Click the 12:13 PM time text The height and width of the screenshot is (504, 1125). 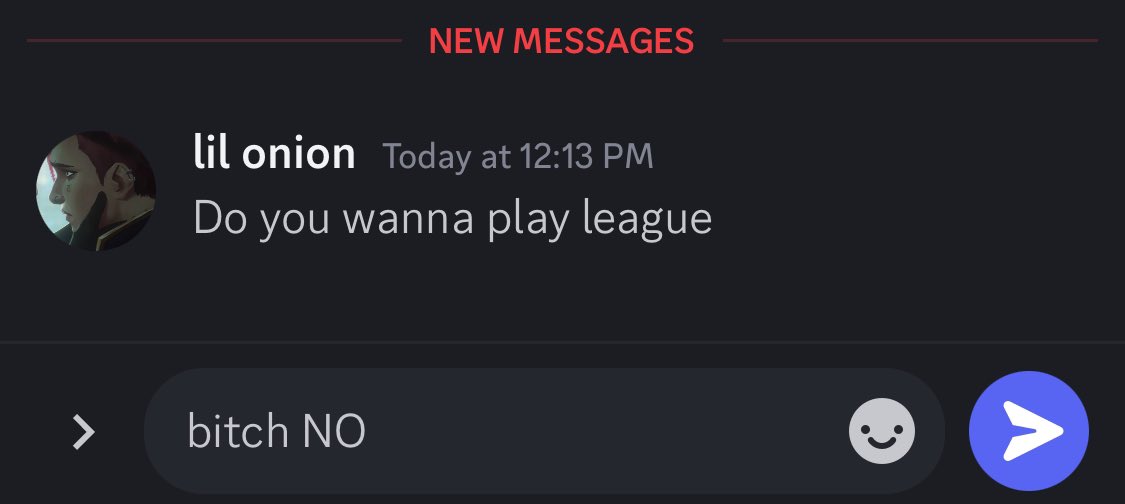[586, 156]
